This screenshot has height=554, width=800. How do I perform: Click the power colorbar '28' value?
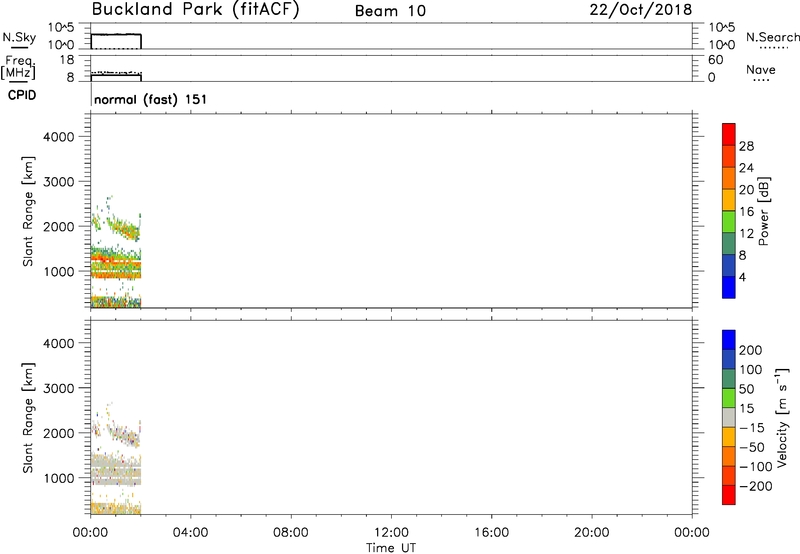coord(746,146)
